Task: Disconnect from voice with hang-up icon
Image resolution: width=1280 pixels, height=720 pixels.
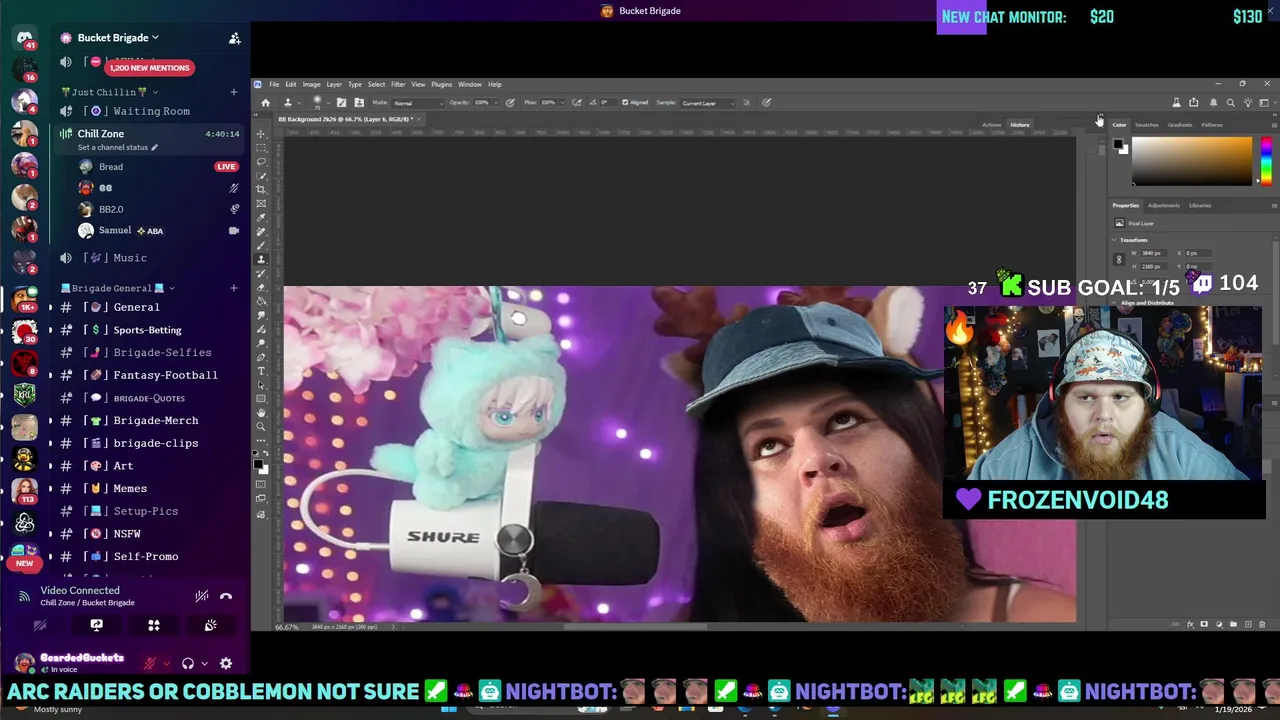Action: (226, 596)
